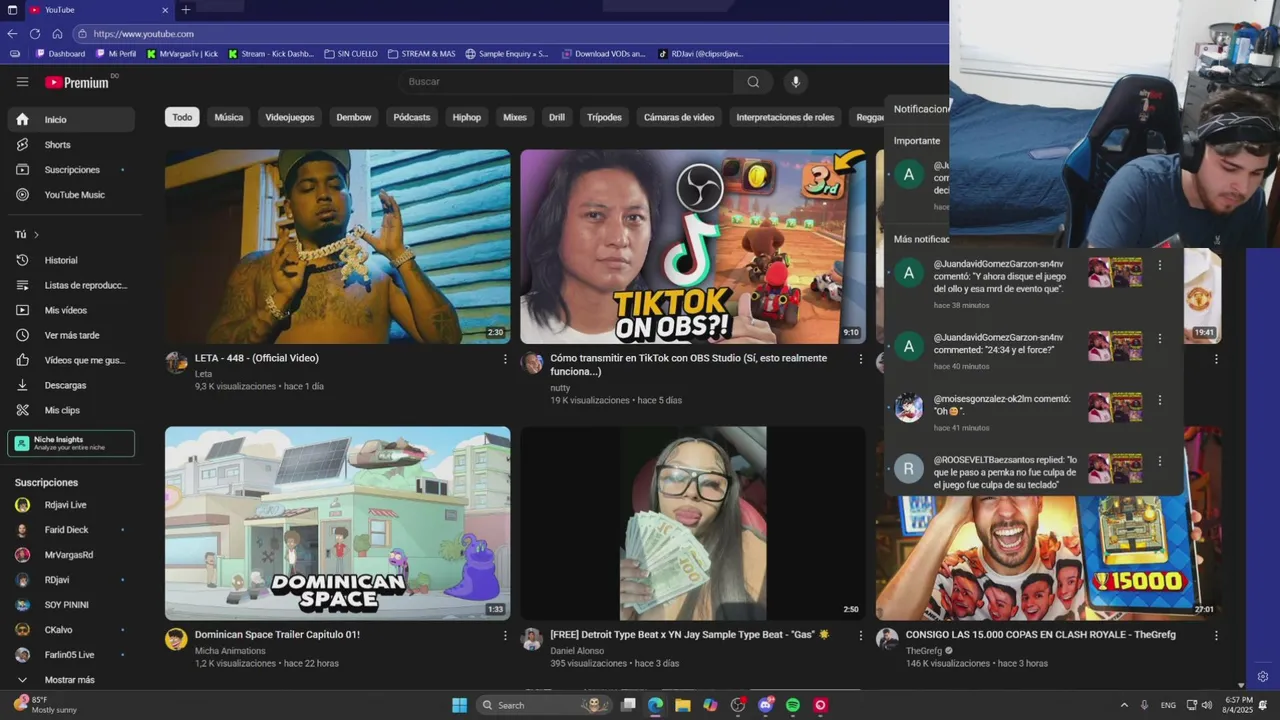The width and height of the screenshot is (1280, 720).
Task: Open Farlin05 Live subscription channel
Action: click(70, 655)
